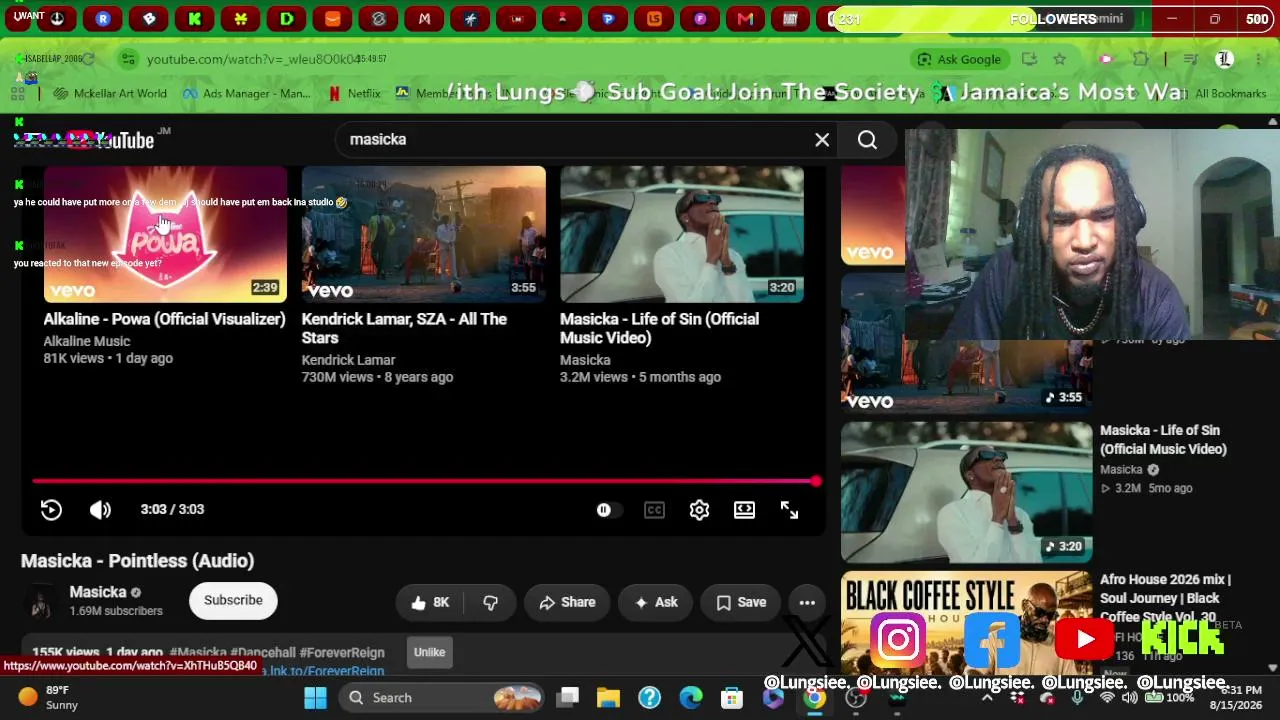Click the YouTube search magnifier button
The height and width of the screenshot is (720, 1280).
coord(867,140)
